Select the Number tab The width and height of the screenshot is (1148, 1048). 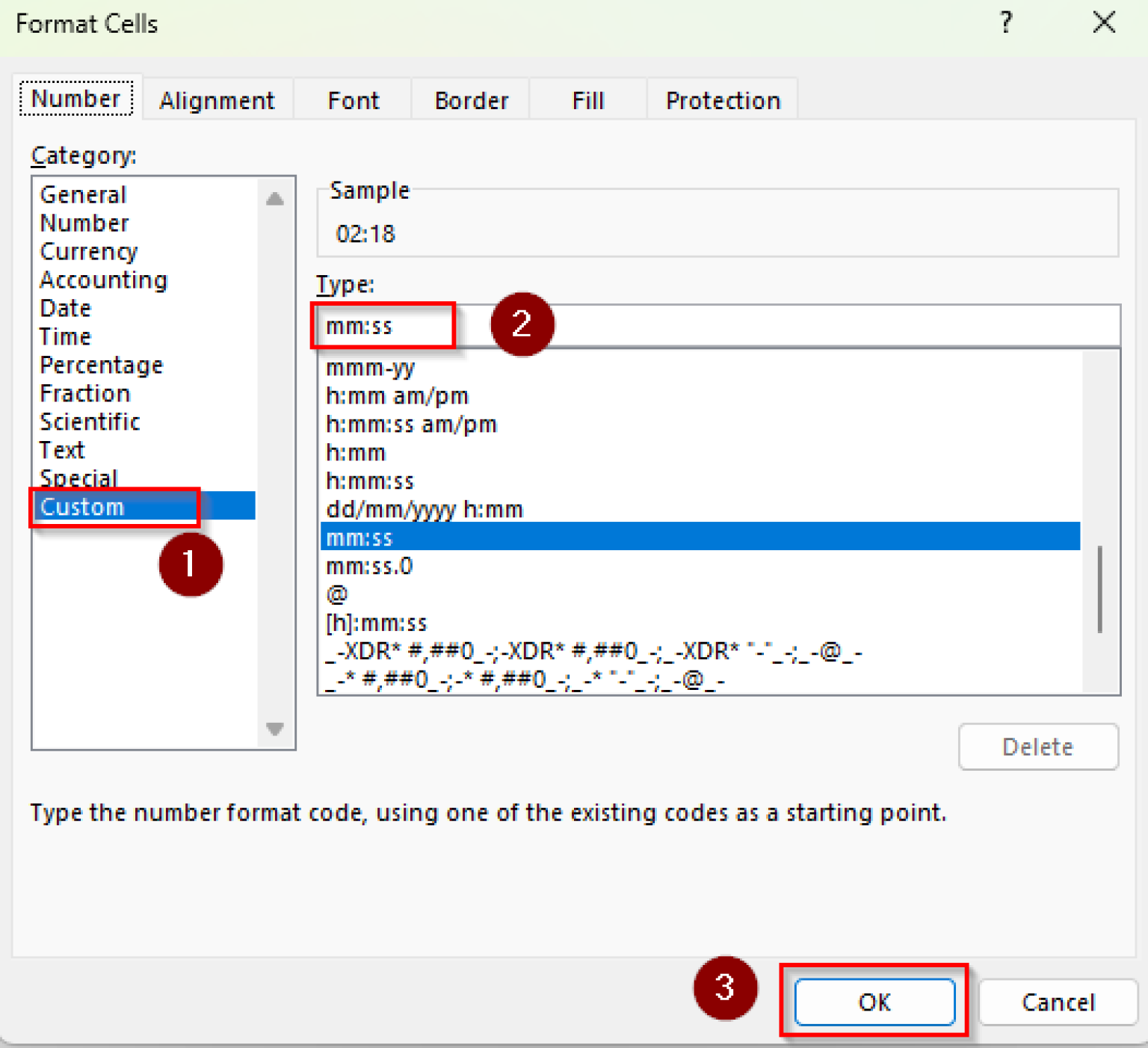(75, 97)
